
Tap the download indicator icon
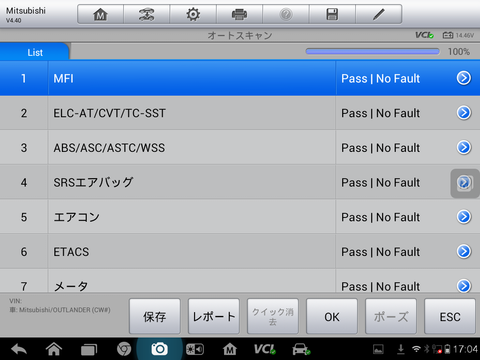(x=401, y=349)
